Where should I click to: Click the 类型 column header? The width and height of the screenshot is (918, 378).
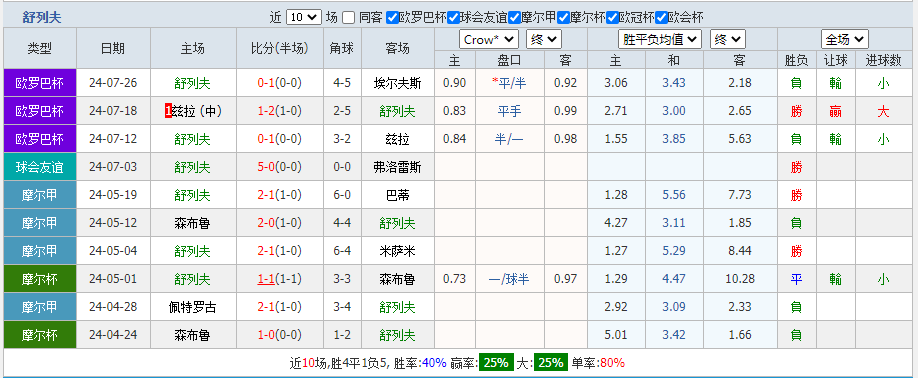click(x=40, y=49)
